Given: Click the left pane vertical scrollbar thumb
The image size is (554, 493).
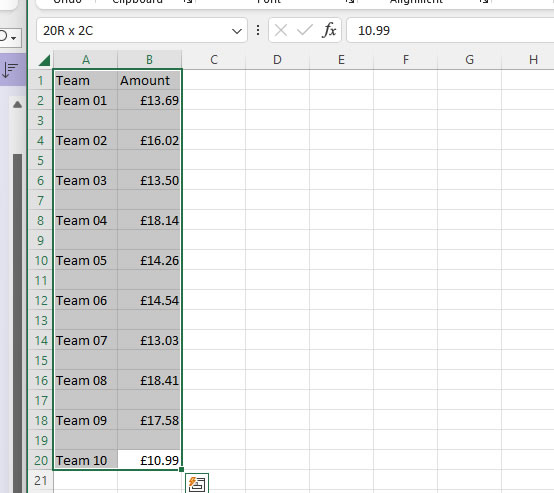Looking at the screenshot, I should [x=17, y=323].
